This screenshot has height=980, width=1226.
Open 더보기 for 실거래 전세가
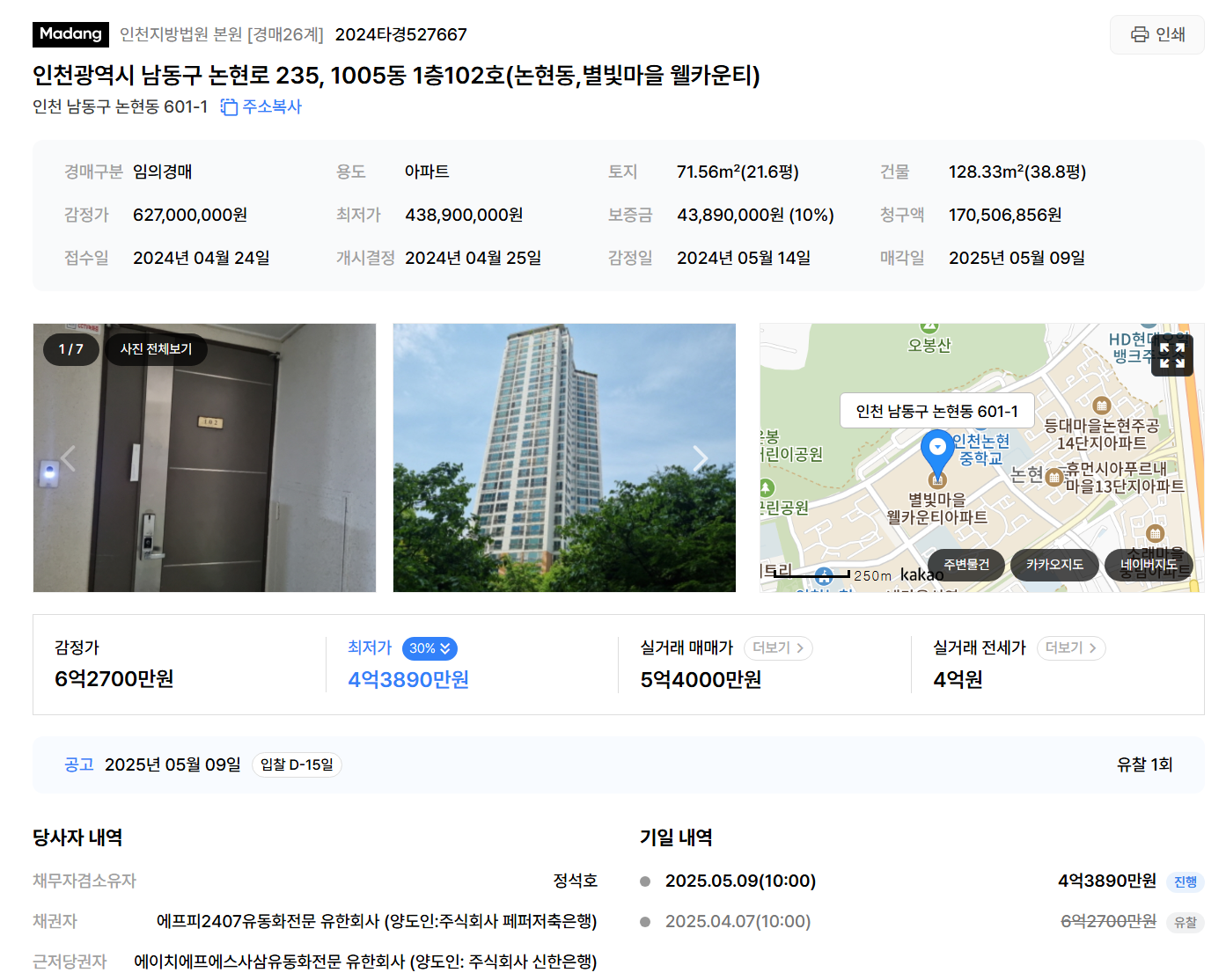click(x=1071, y=647)
